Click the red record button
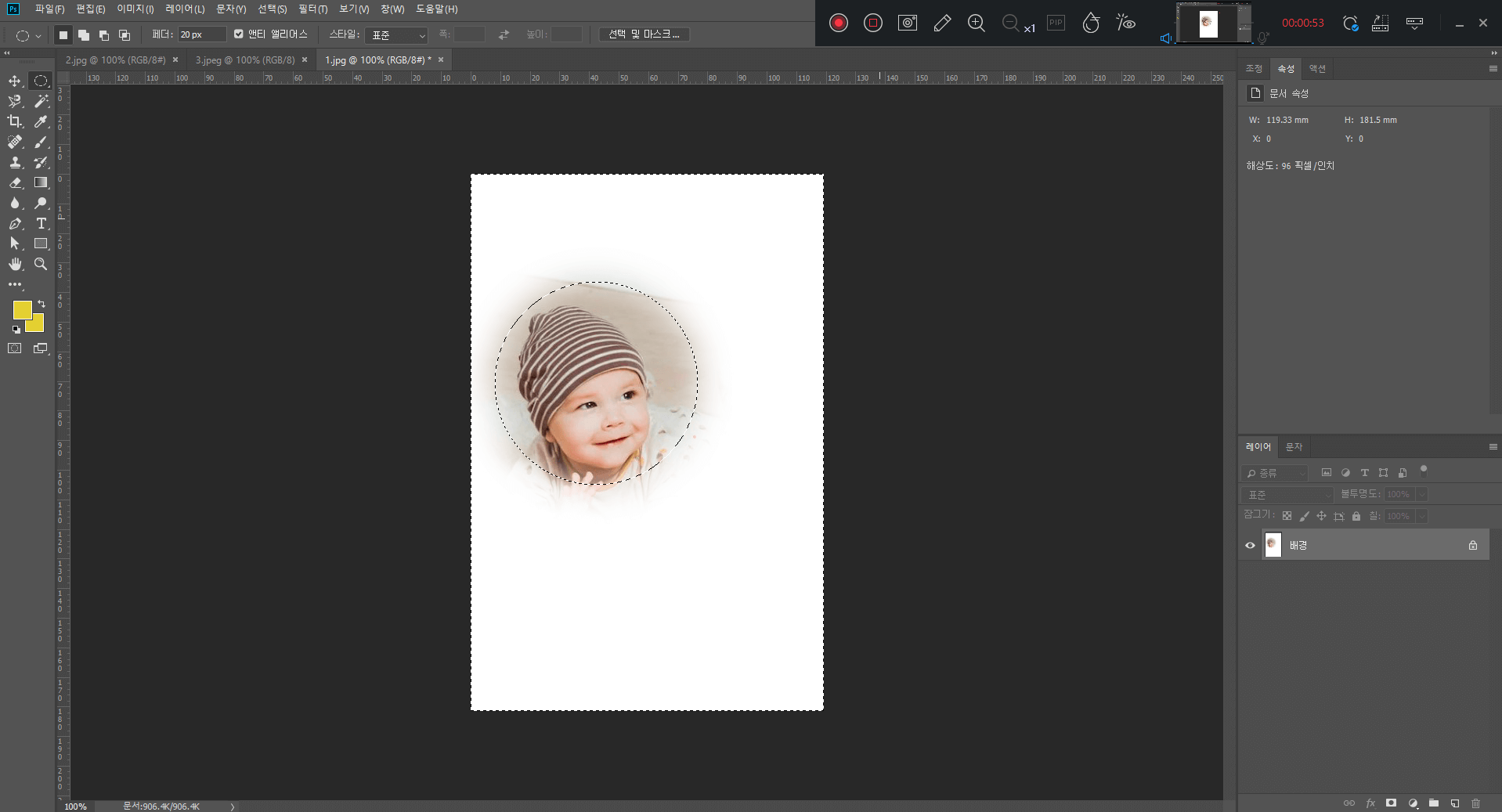This screenshot has height=812, width=1502. pos(838,23)
